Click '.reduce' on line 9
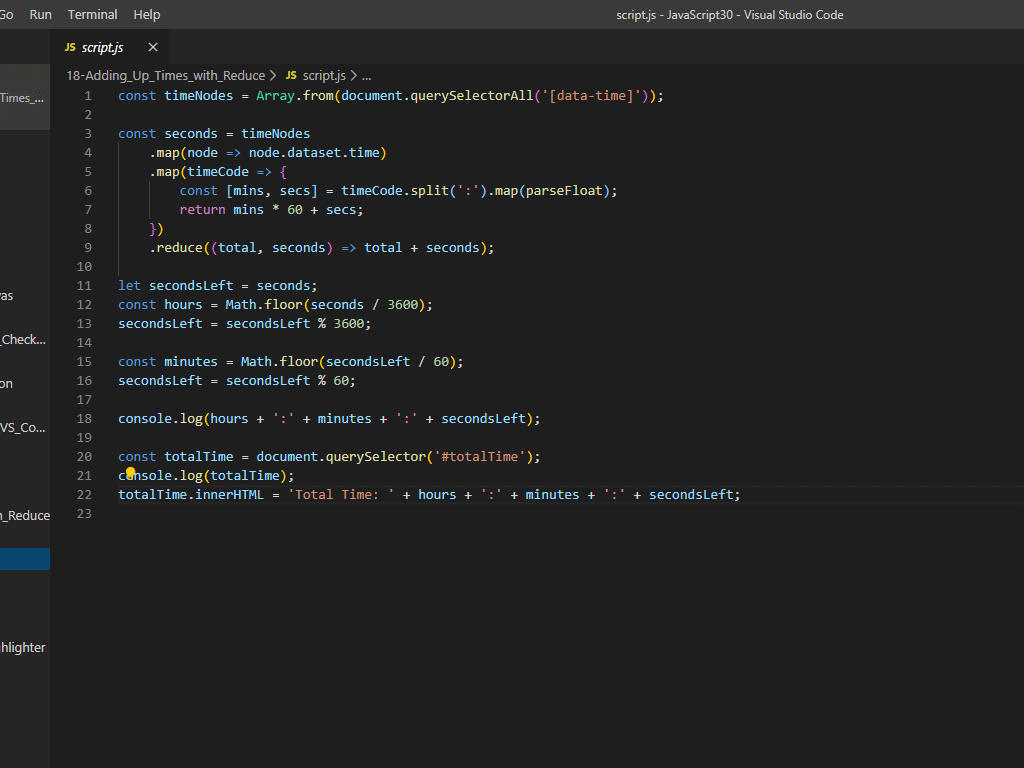The width and height of the screenshot is (1024, 768). pyautogui.click(x=176, y=248)
